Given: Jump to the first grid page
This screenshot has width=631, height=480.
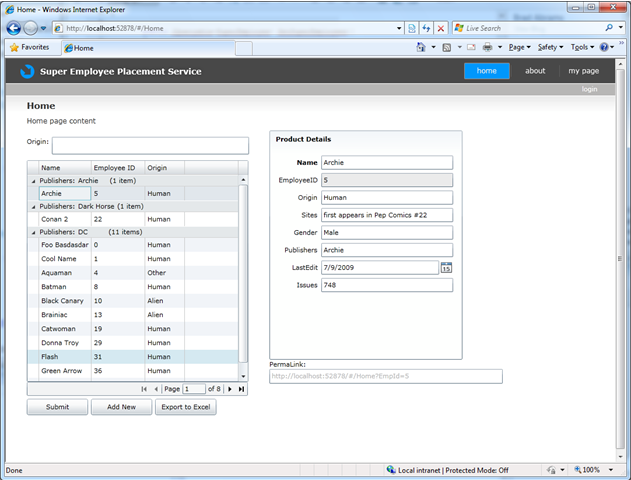Looking at the screenshot, I should [x=144, y=388].
